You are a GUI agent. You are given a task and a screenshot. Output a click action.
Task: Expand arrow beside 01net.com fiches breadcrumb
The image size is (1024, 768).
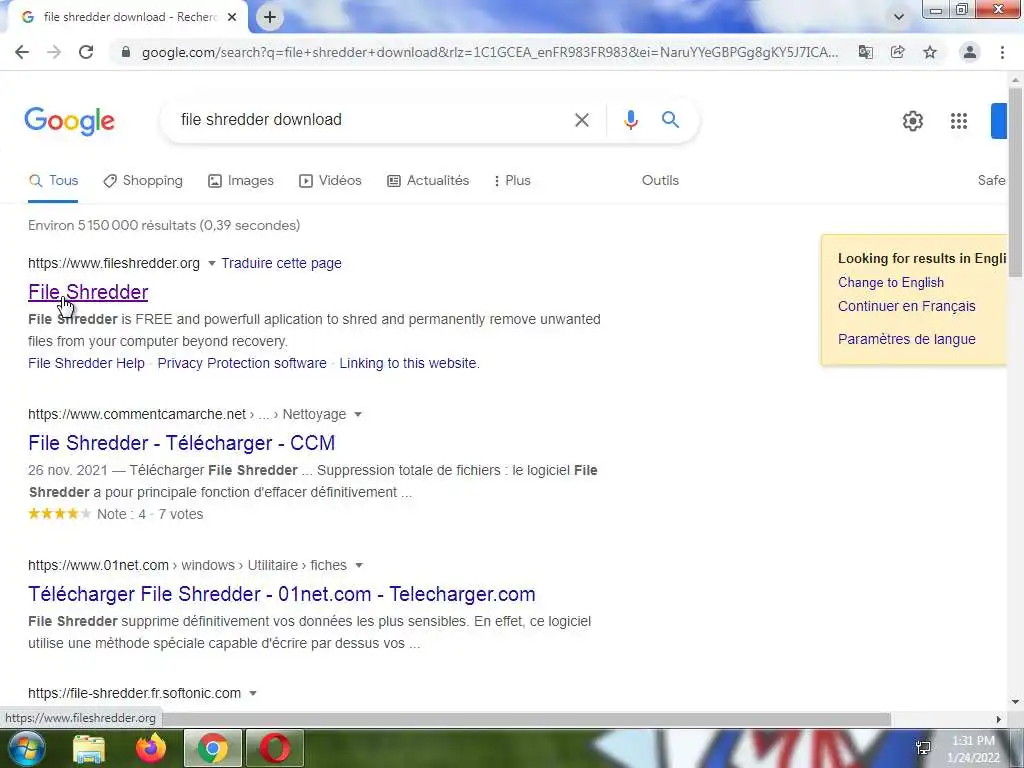359,566
